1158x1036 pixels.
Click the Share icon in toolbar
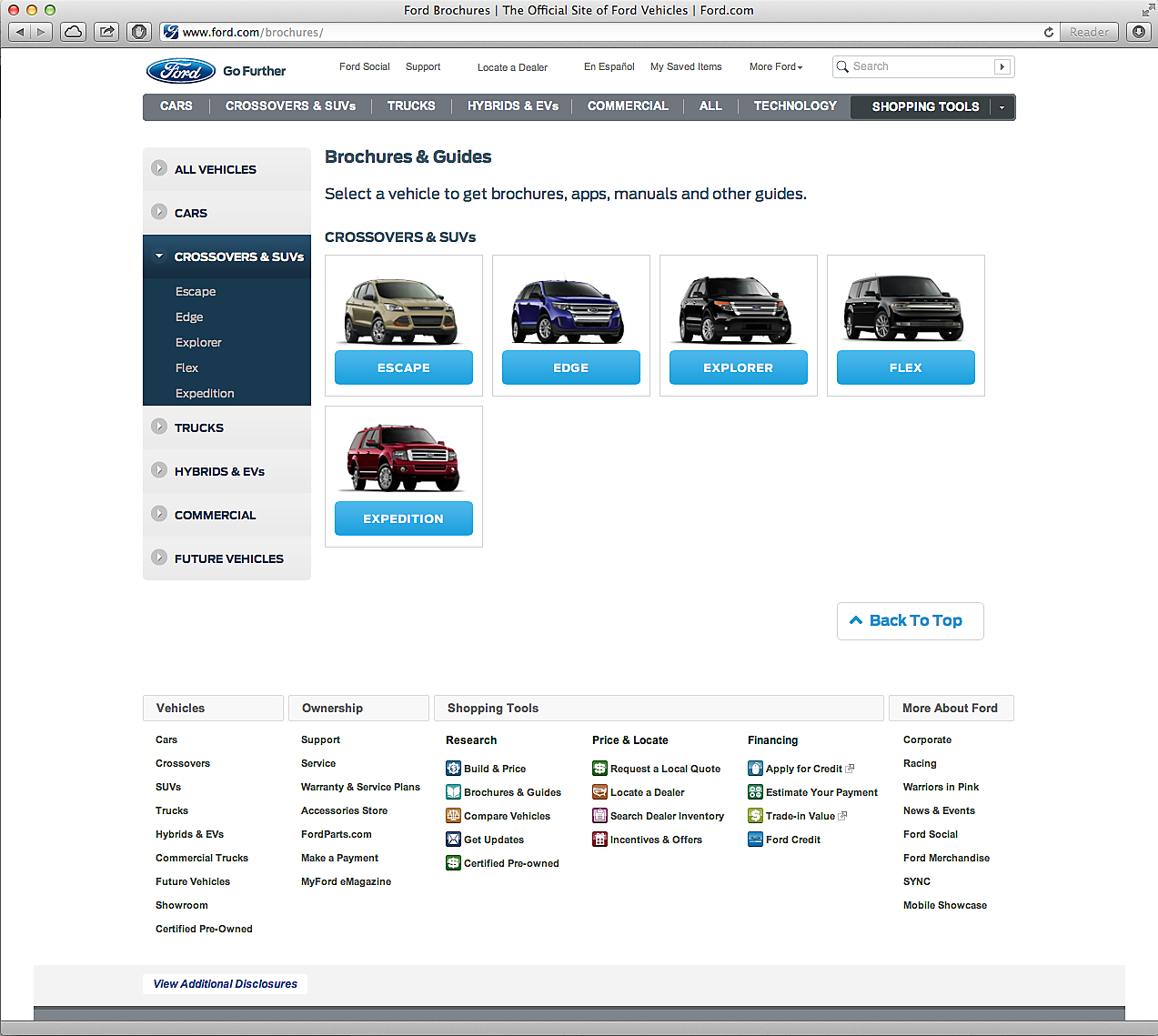pos(106,32)
